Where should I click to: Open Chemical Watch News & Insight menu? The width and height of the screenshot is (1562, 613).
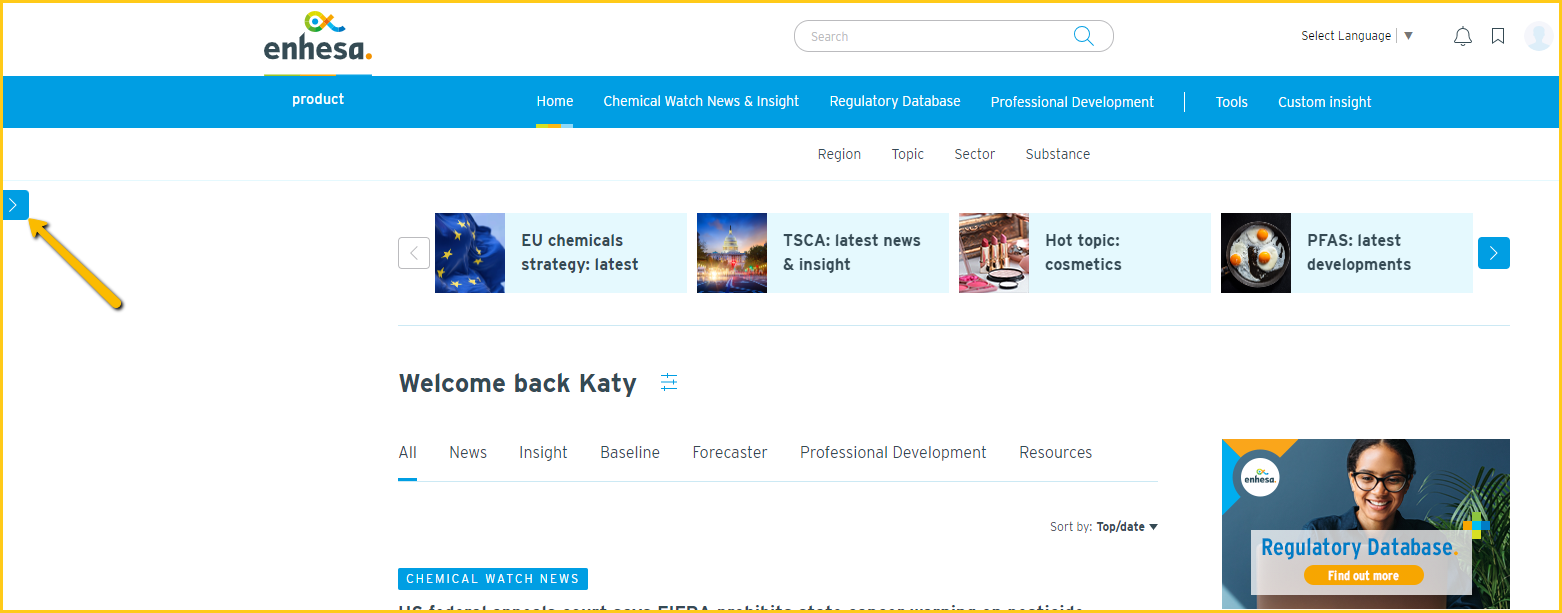(x=701, y=101)
